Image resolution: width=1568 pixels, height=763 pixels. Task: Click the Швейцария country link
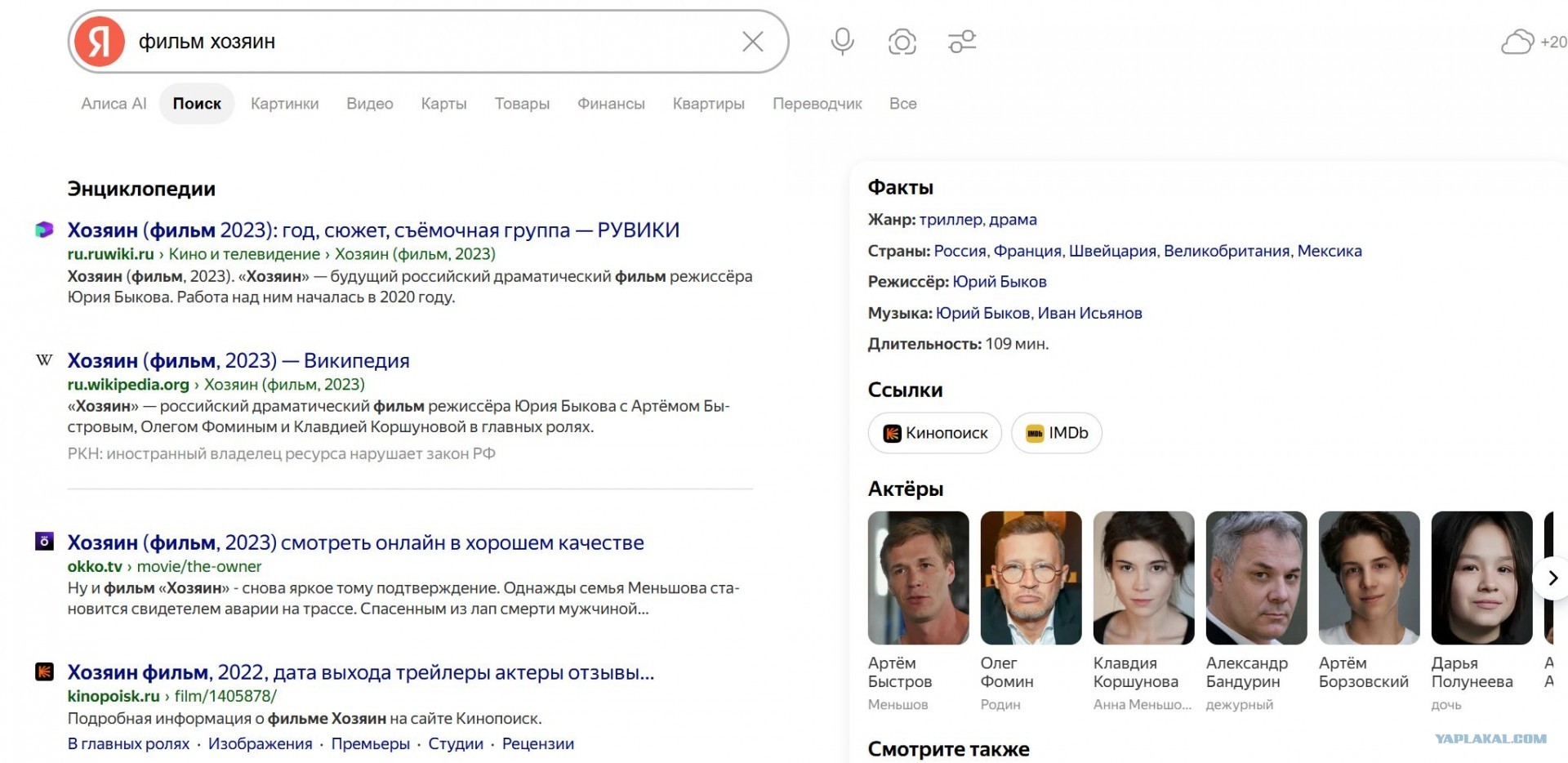pyautogui.click(x=1111, y=251)
